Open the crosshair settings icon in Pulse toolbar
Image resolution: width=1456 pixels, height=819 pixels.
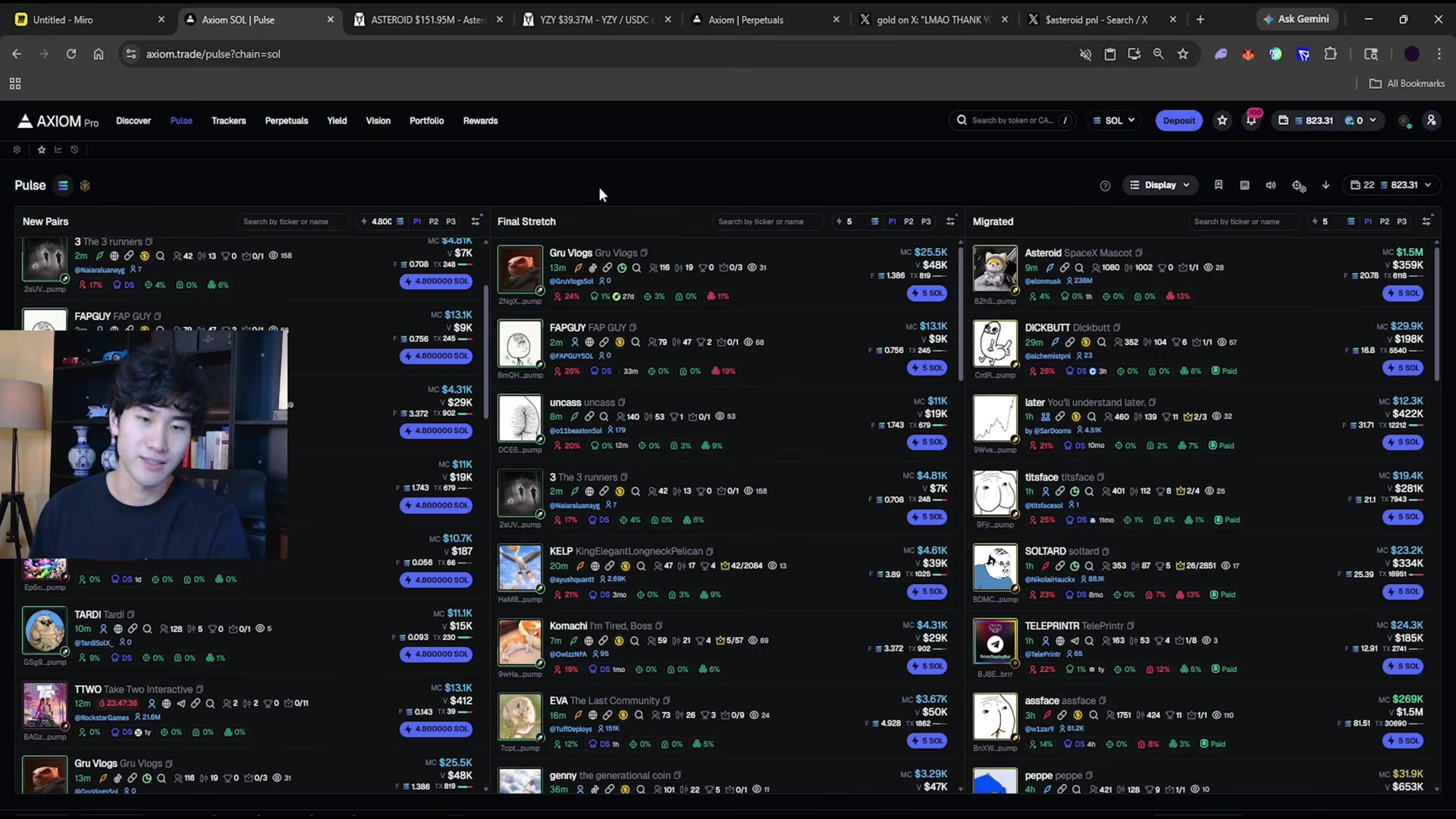[1298, 186]
